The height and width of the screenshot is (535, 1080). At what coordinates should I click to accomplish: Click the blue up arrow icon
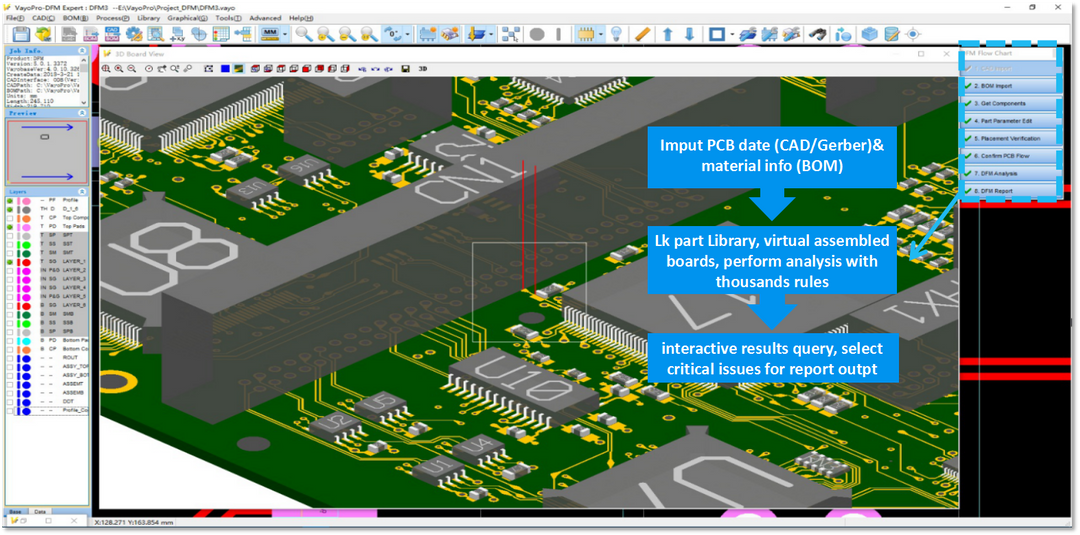pos(667,34)
